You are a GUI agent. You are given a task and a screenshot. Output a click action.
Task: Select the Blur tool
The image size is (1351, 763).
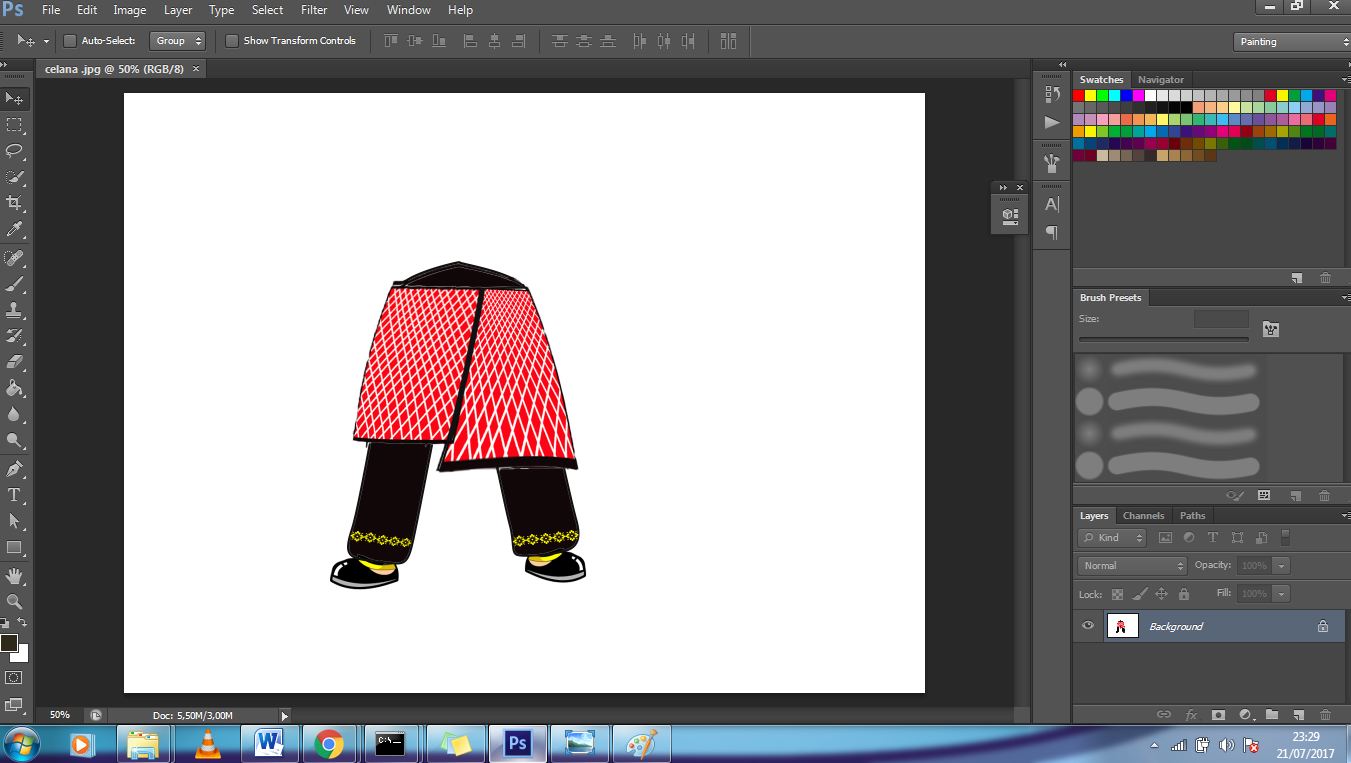coord(15,414)
